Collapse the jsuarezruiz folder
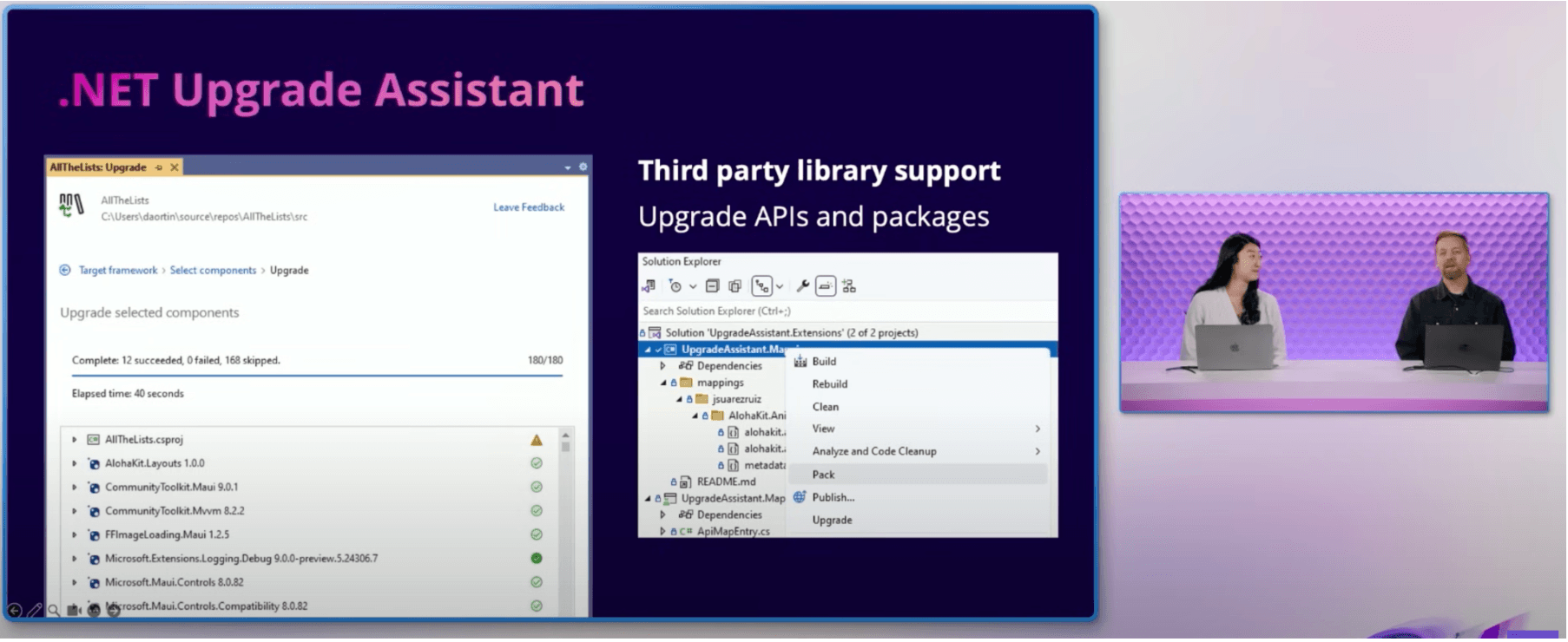 pos(679,399)
